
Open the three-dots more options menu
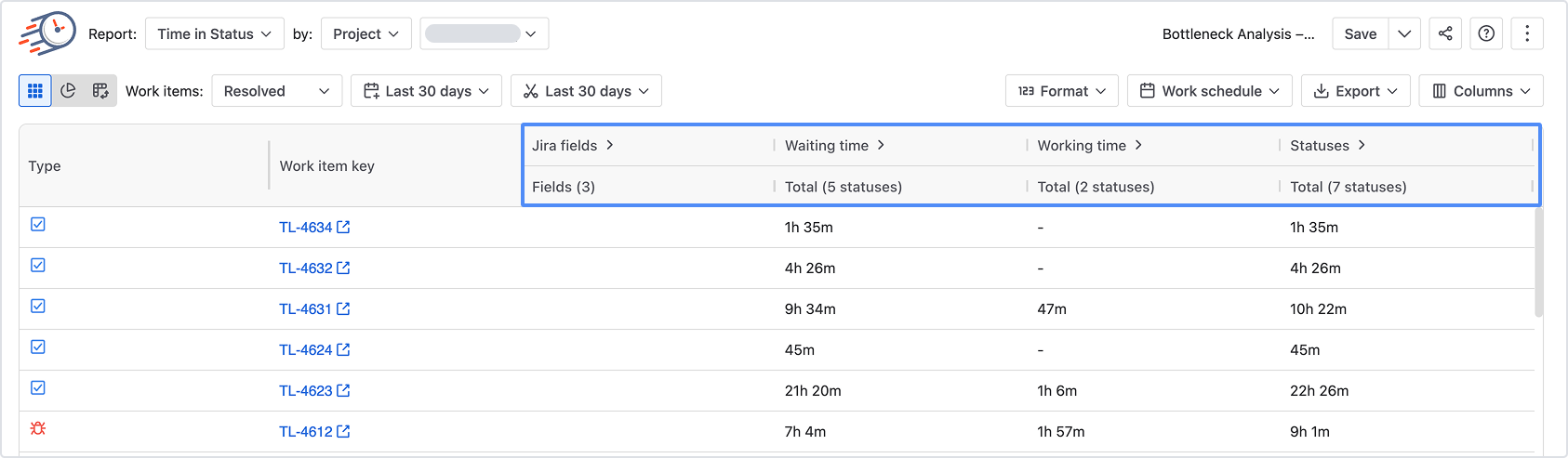tap(1527, 33)
